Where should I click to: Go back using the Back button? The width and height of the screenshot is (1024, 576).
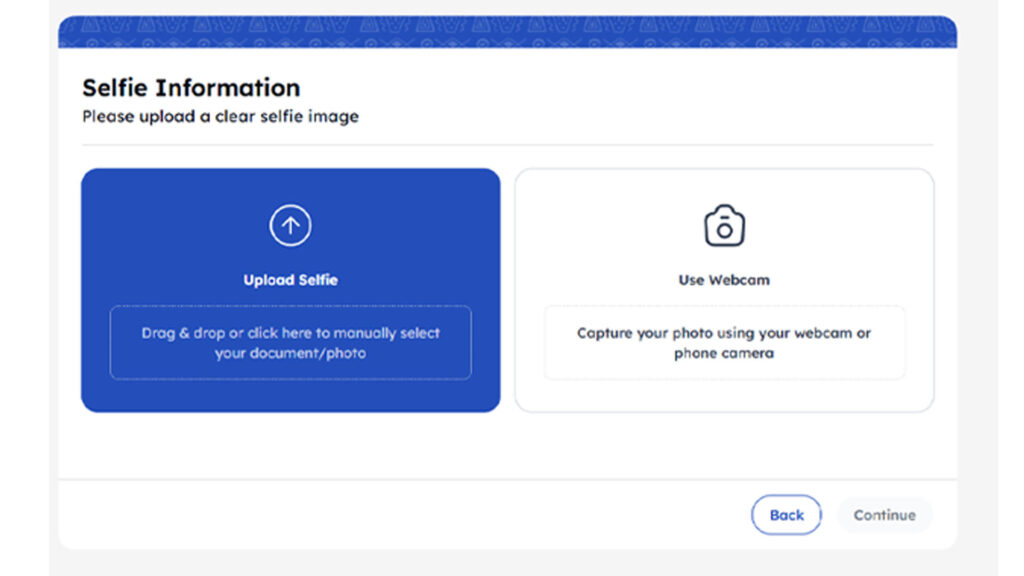[786, 515]
